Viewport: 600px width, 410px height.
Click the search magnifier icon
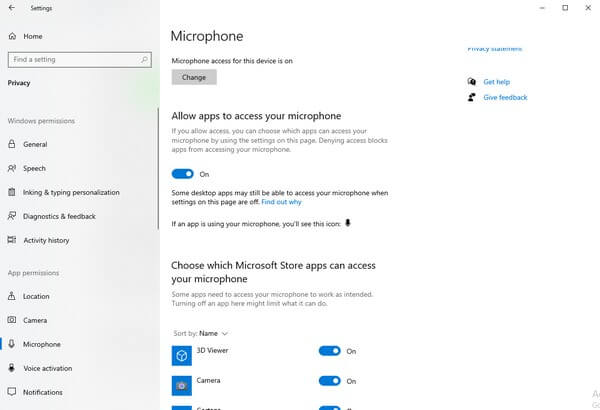(x=144, y=60)
